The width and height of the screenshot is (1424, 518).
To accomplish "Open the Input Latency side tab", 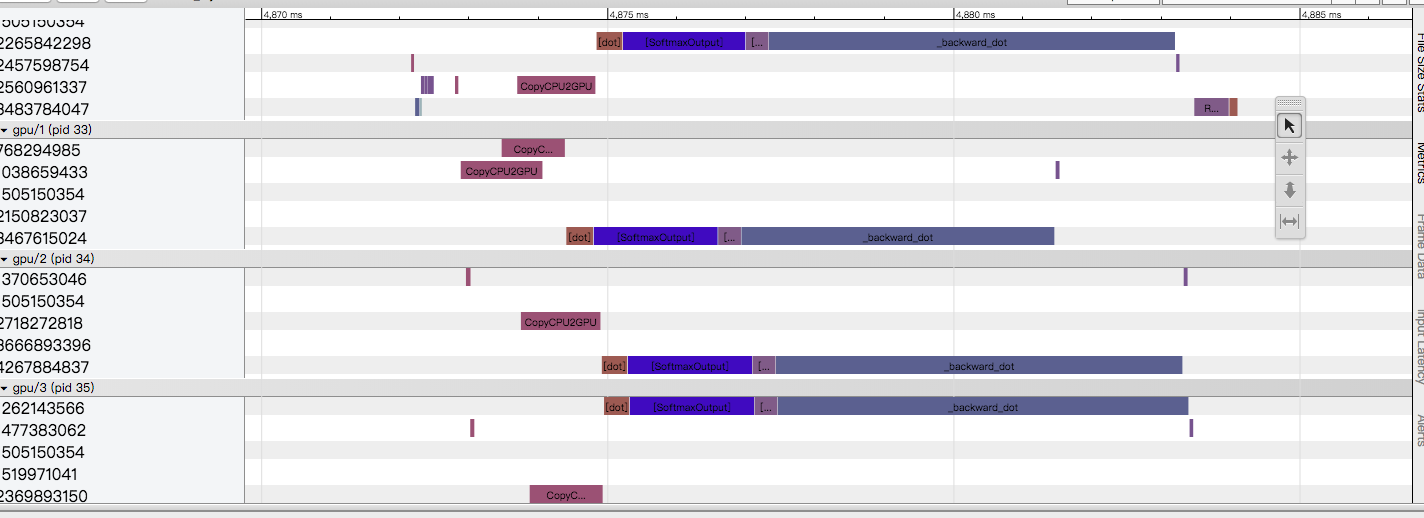I will pos(1418,346).
